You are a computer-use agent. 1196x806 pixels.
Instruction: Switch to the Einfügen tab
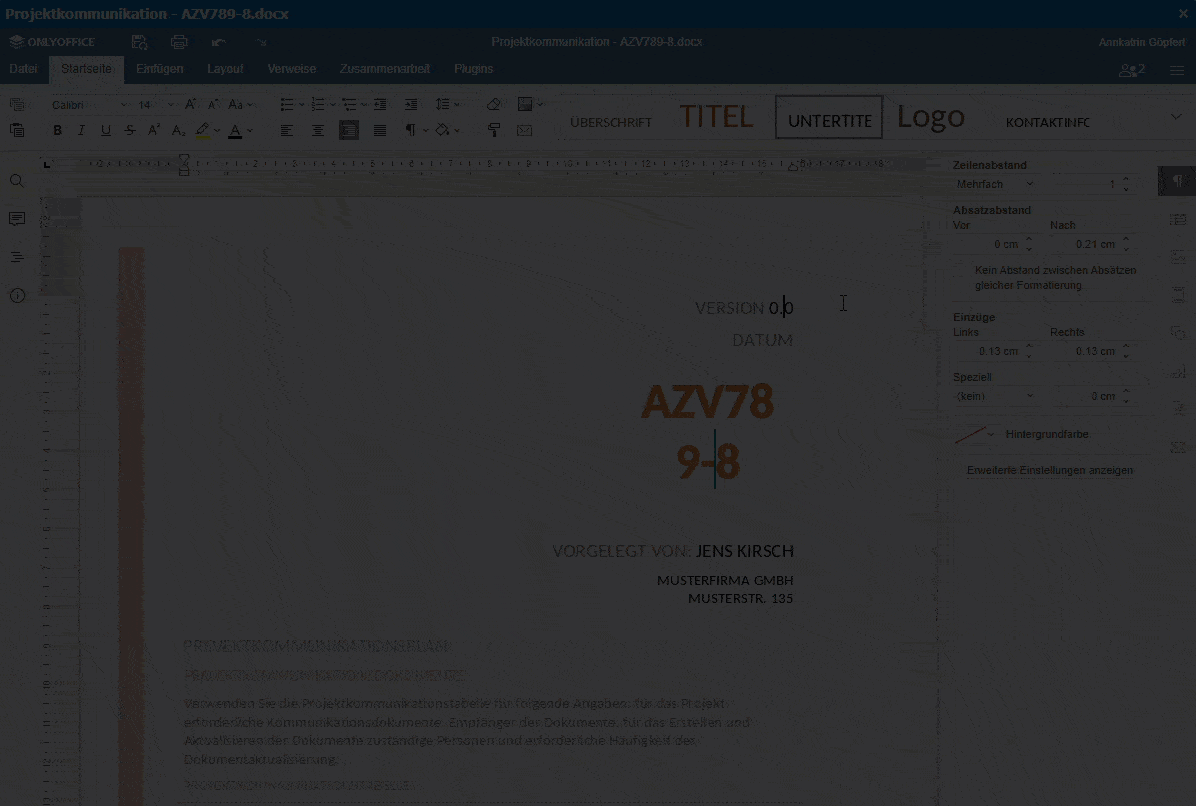pos(160,69)
